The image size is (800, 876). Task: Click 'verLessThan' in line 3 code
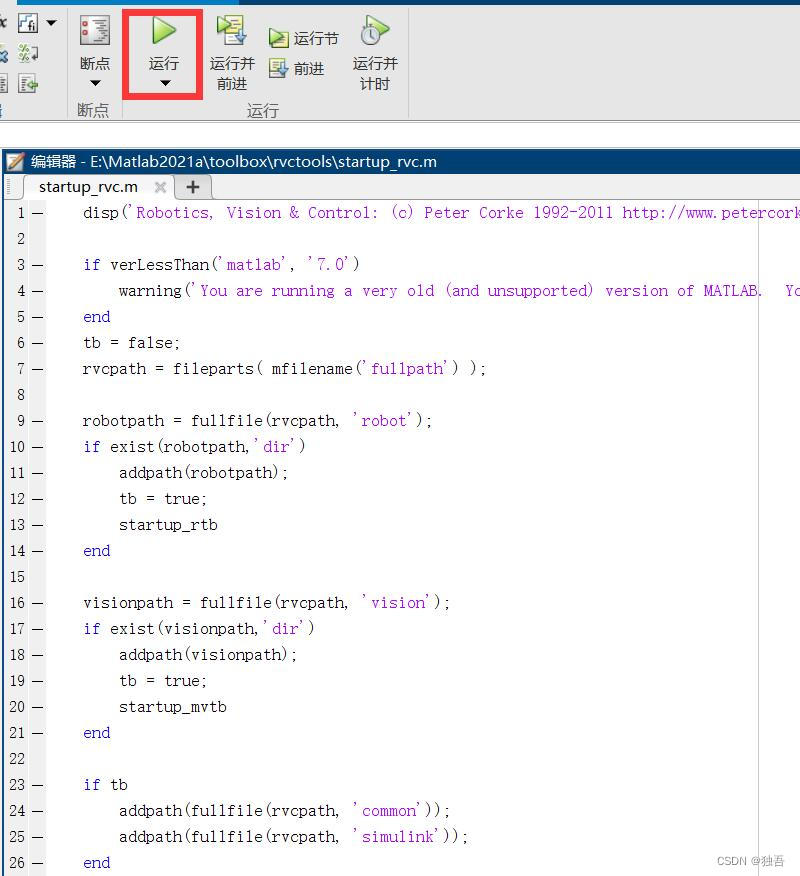160,265
